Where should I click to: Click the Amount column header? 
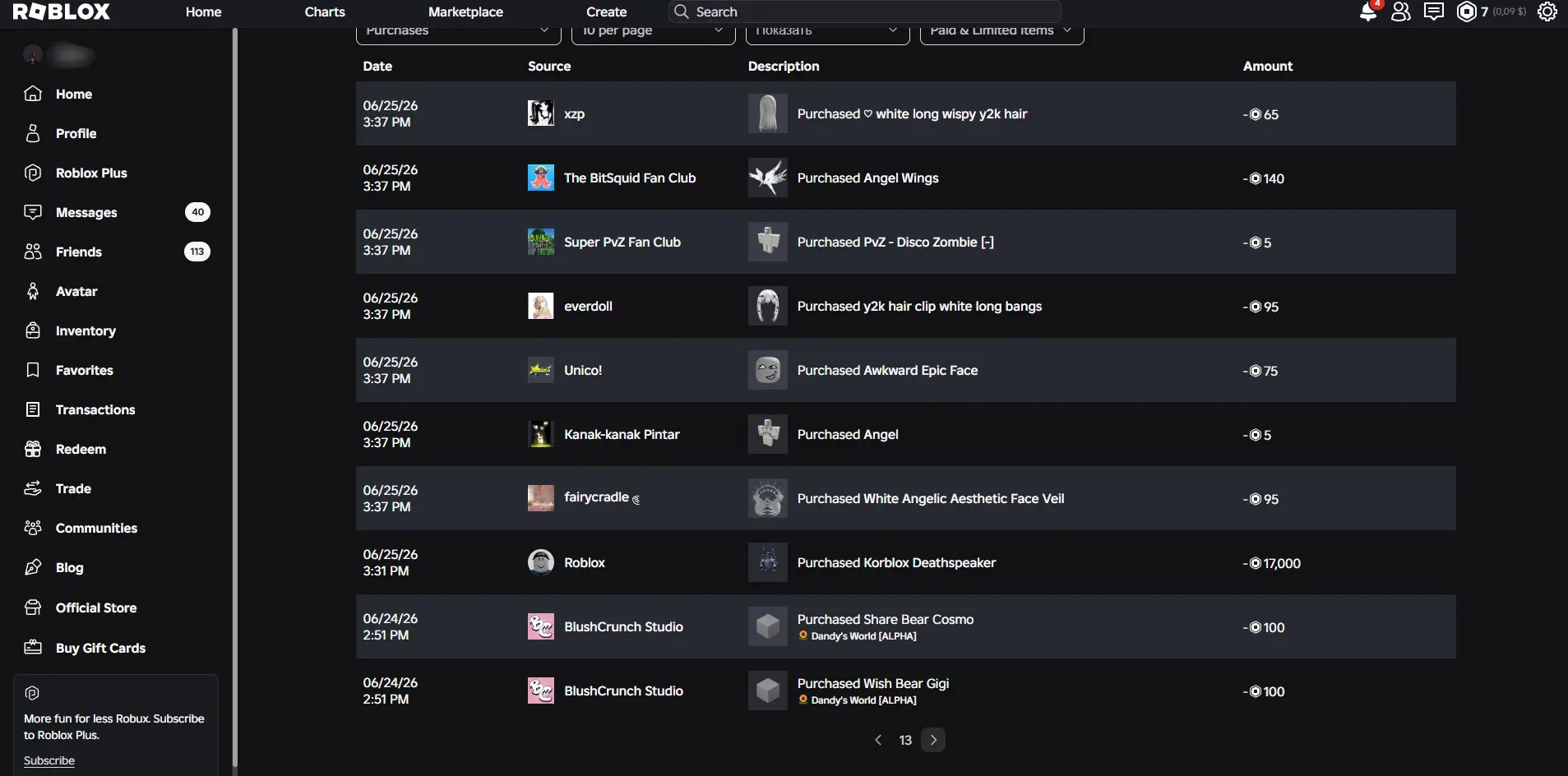pos(1268,66)
